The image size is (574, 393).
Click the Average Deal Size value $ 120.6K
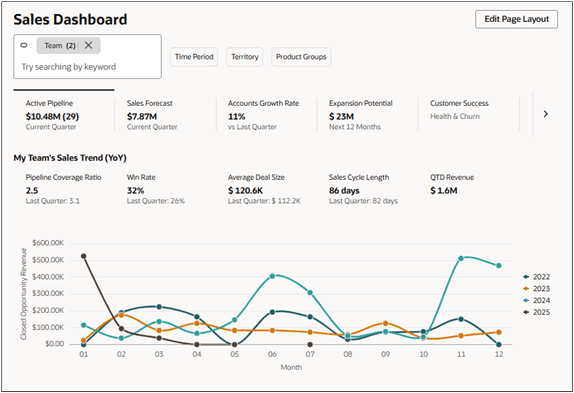pyautogui.click(x=245, y=191)
